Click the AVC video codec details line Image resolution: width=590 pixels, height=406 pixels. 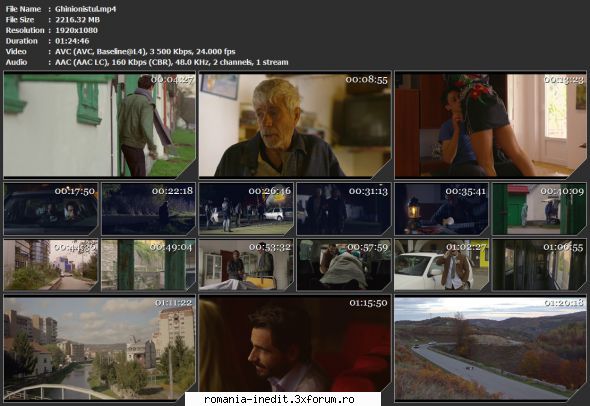point(145,52)
